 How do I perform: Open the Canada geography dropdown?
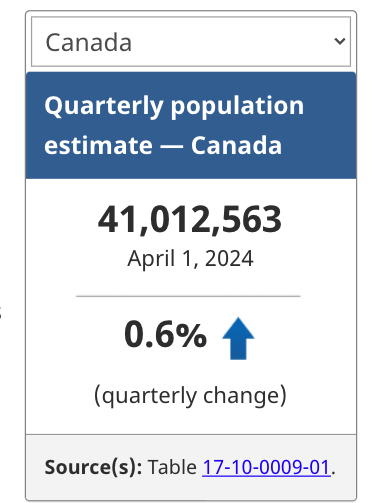pos(191,41)
